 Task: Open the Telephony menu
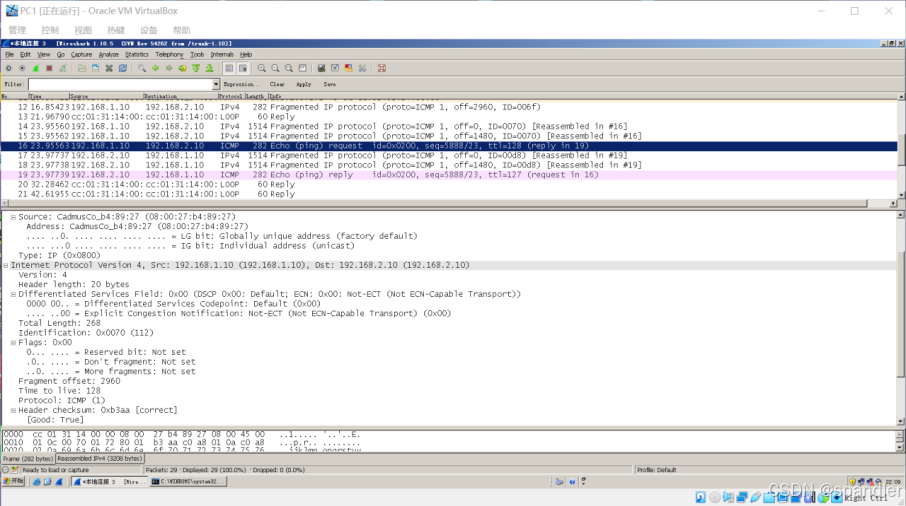(x=169, y=54)
